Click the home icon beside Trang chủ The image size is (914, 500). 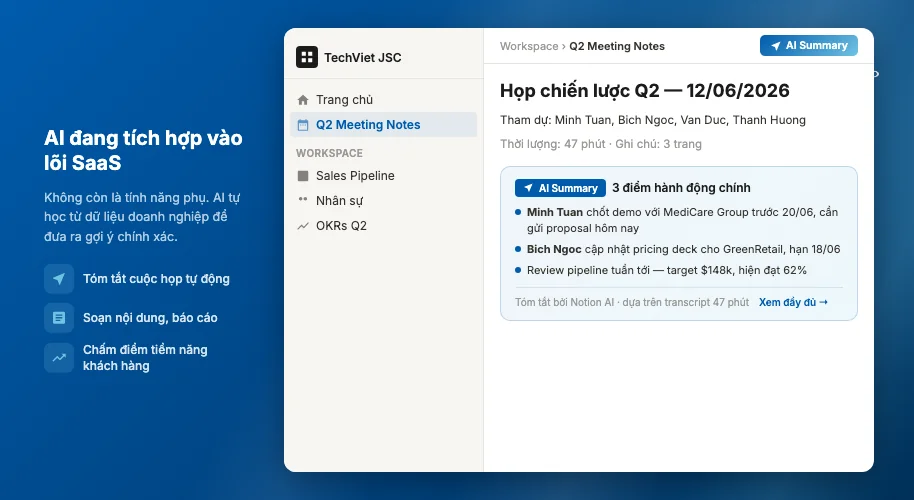303,100
